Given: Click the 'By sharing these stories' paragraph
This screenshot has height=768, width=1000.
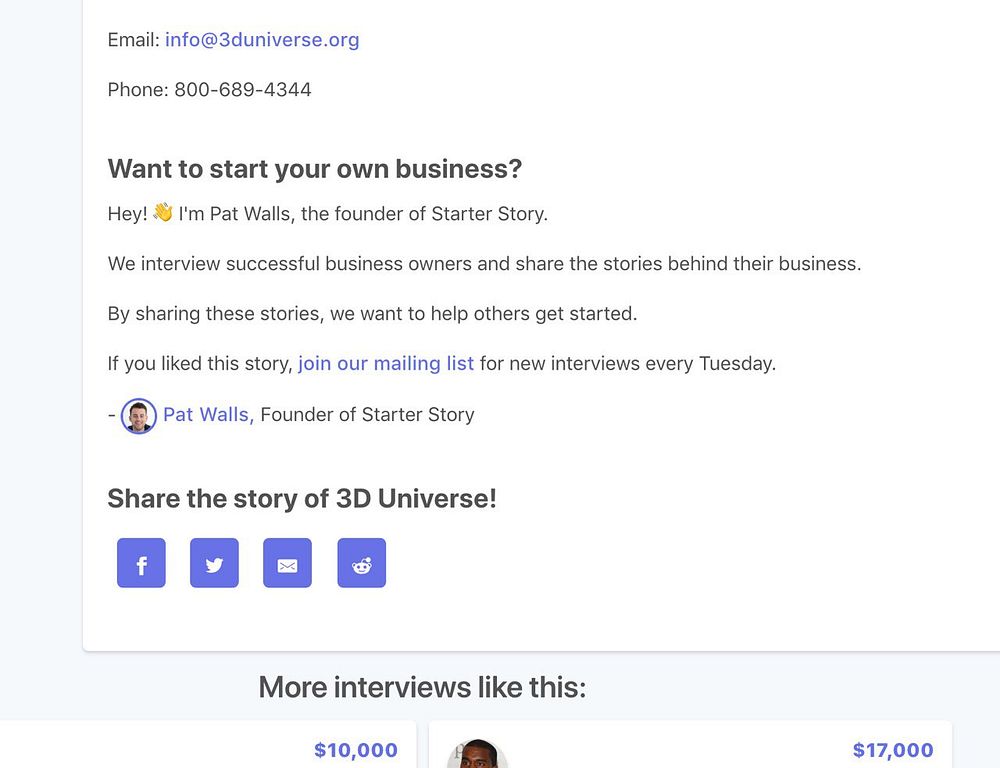Looking at the screenshot, I should click(372, 313).
